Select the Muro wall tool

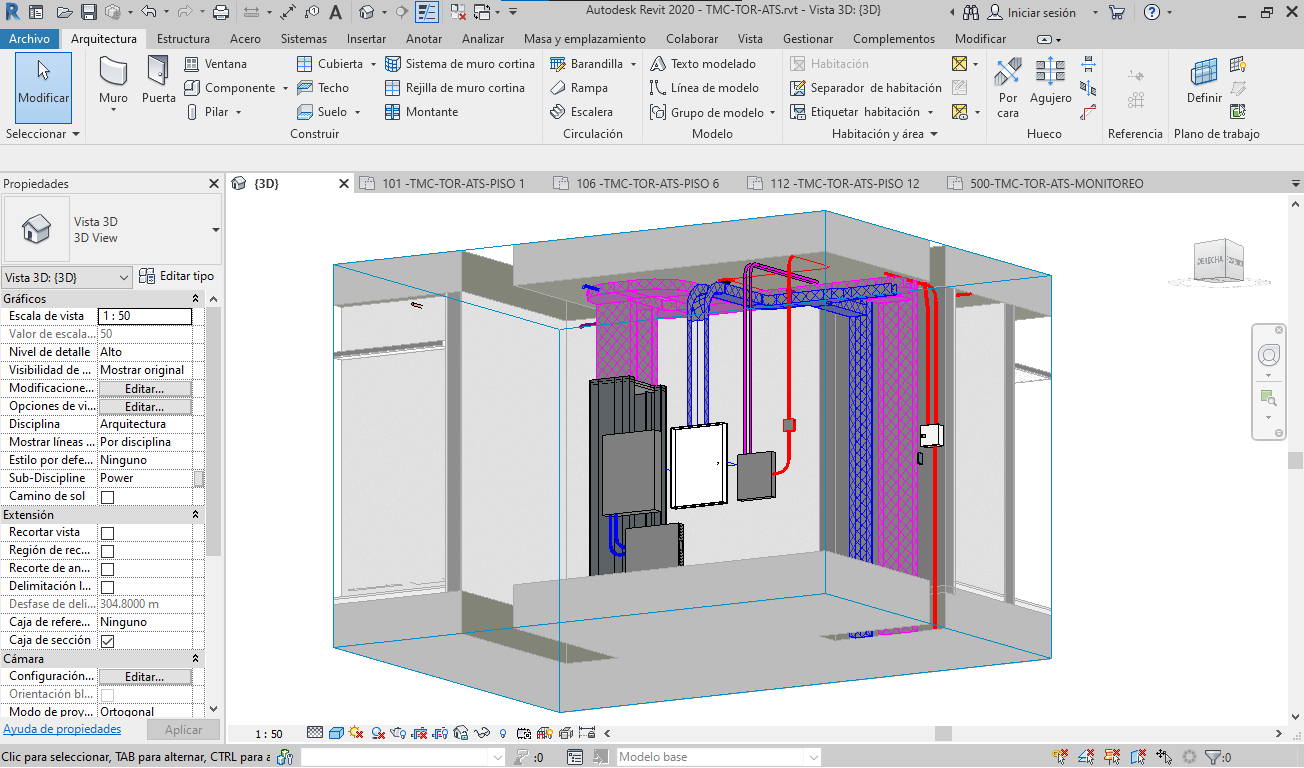113,81
